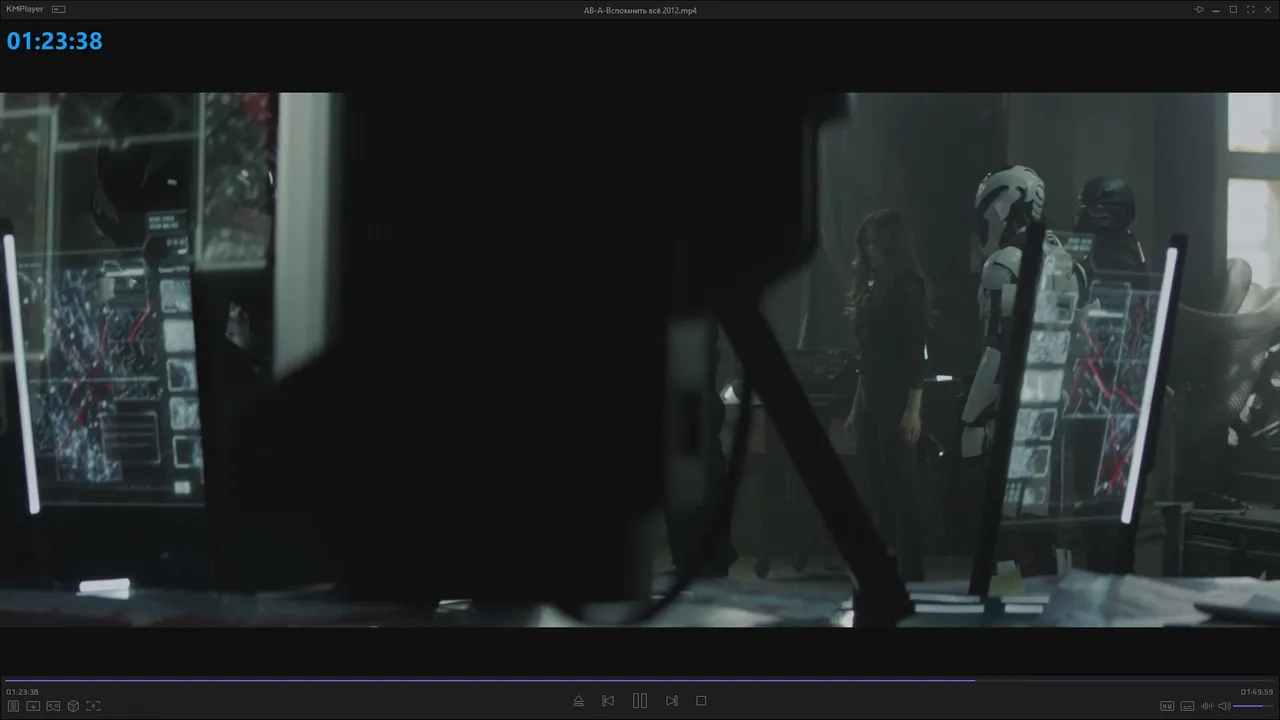This screenshot has width=1280, height=720.
Task: Skip to the previous track
Action: tap(608, 701)
